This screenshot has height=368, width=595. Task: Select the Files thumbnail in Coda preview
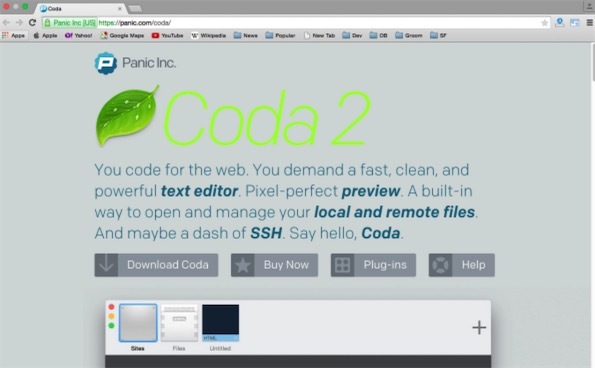pos(179,323)
